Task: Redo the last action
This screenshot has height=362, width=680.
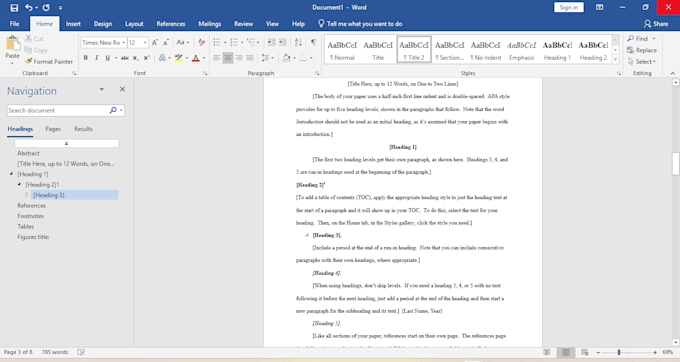Action: [x=46, y=7]
